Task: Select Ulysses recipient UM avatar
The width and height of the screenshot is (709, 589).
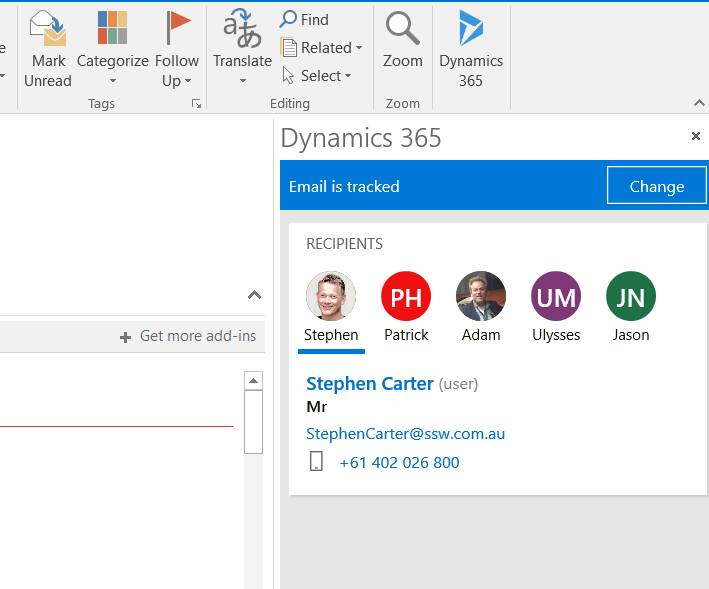Action: pyautogui.click(x=556, y=297)
